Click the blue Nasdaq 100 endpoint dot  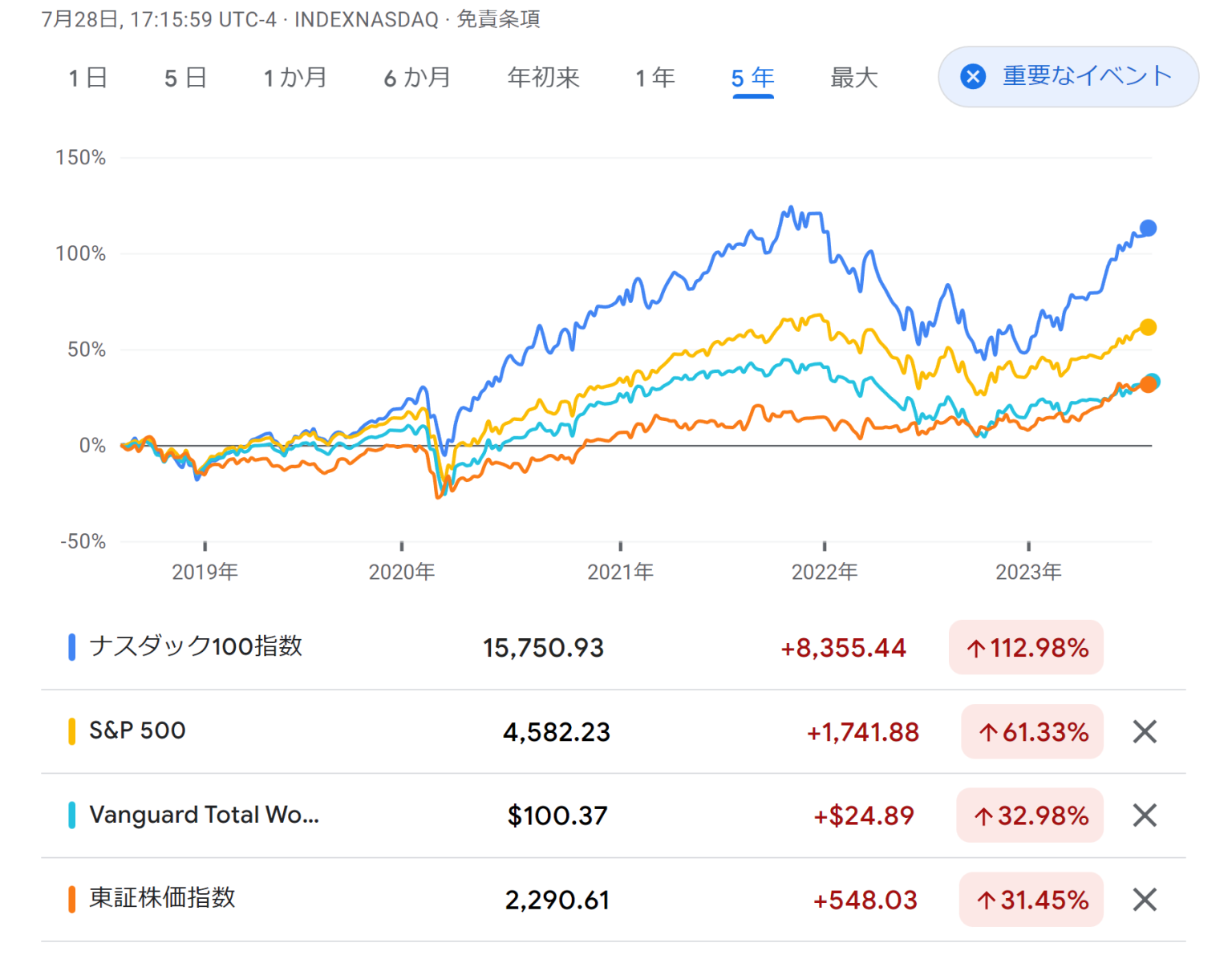(1147, 228)
